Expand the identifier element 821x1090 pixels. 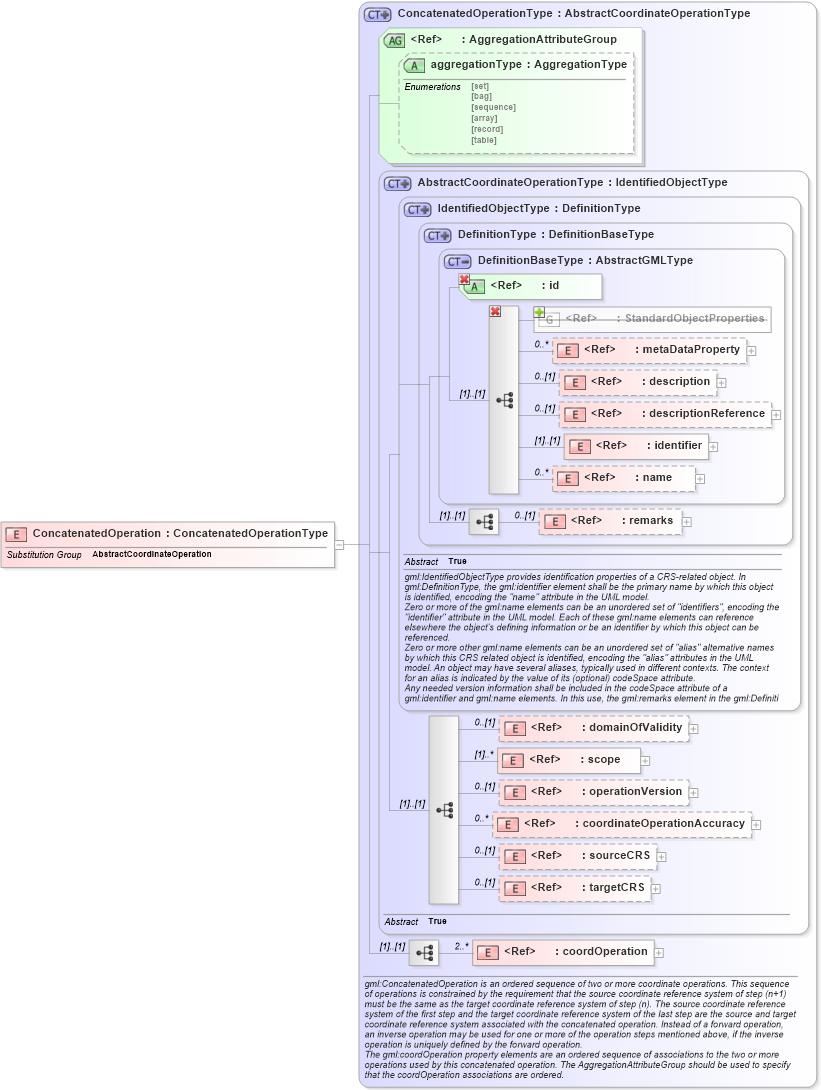click(x=713, y=447)
